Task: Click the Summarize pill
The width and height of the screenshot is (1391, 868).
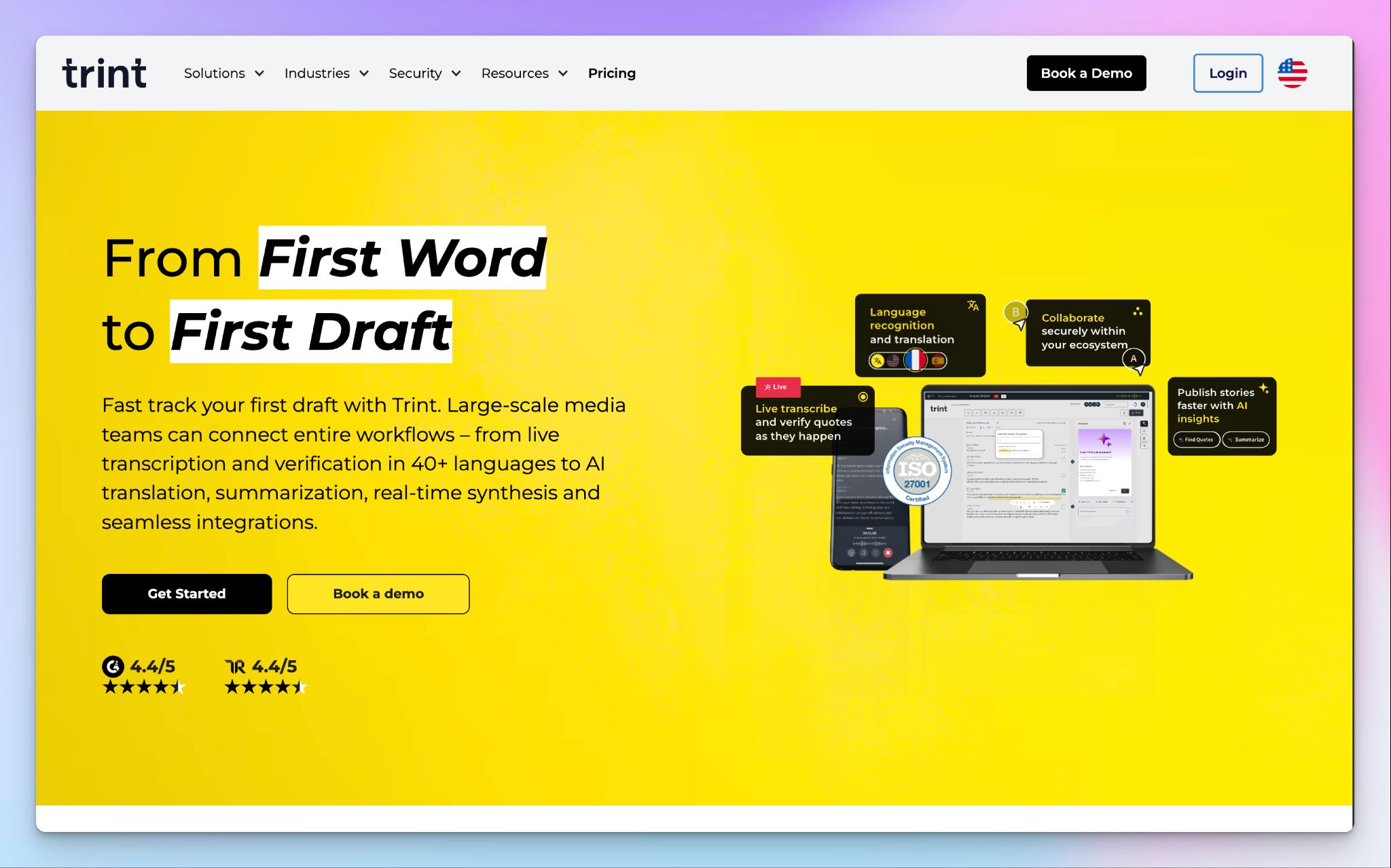Action: click(1246, 439)
